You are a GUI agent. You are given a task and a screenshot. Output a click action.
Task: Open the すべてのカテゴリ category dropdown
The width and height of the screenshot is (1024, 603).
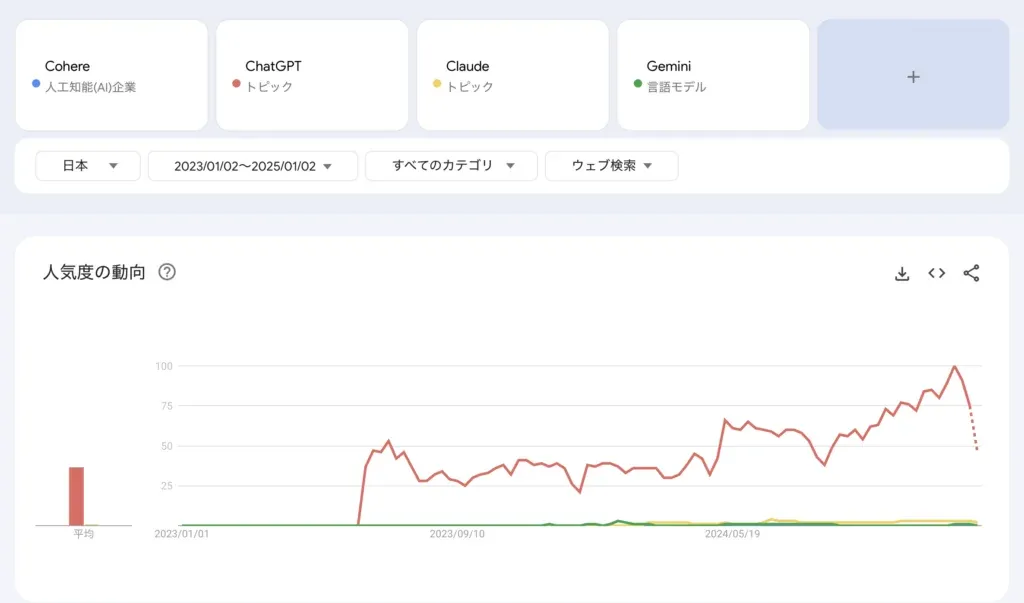pyautogui.click(x=451, y=166)
